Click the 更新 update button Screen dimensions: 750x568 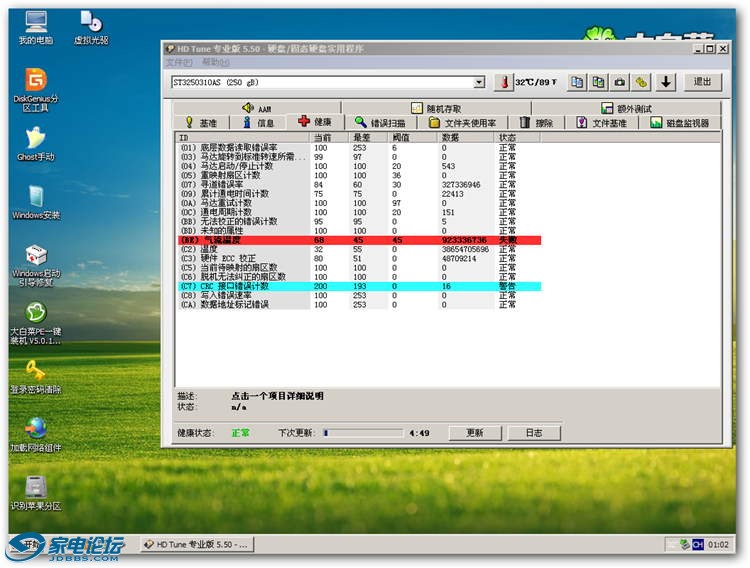click(x=475, y=433)
